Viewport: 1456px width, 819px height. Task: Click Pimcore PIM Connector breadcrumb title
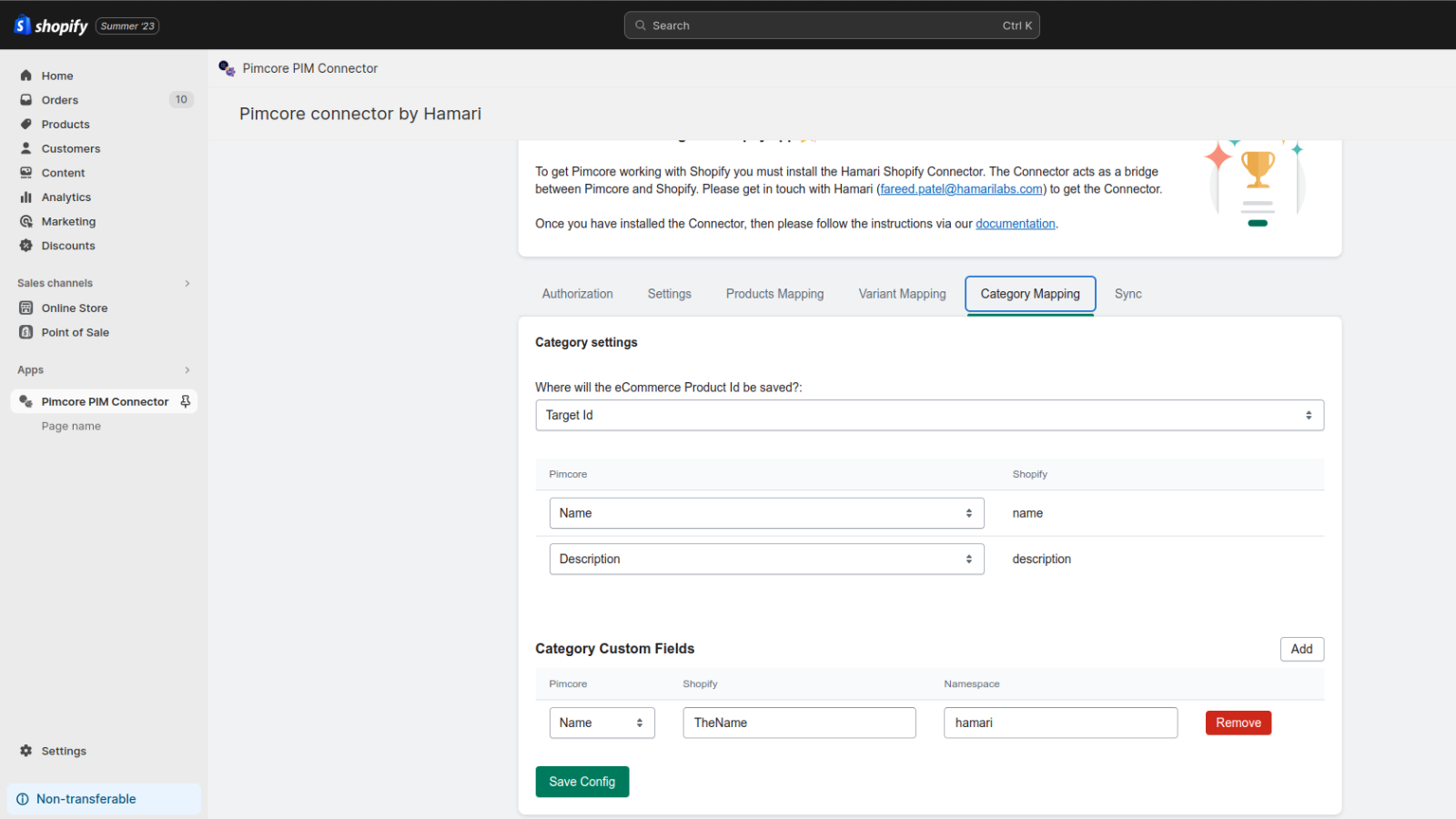(x=309, y=68)
